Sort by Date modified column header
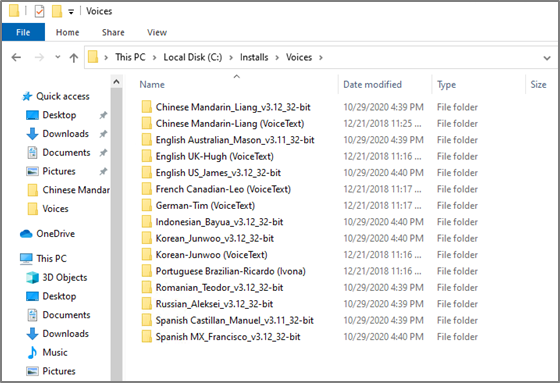Screen dimensions: 560x383 pos(372,85)
